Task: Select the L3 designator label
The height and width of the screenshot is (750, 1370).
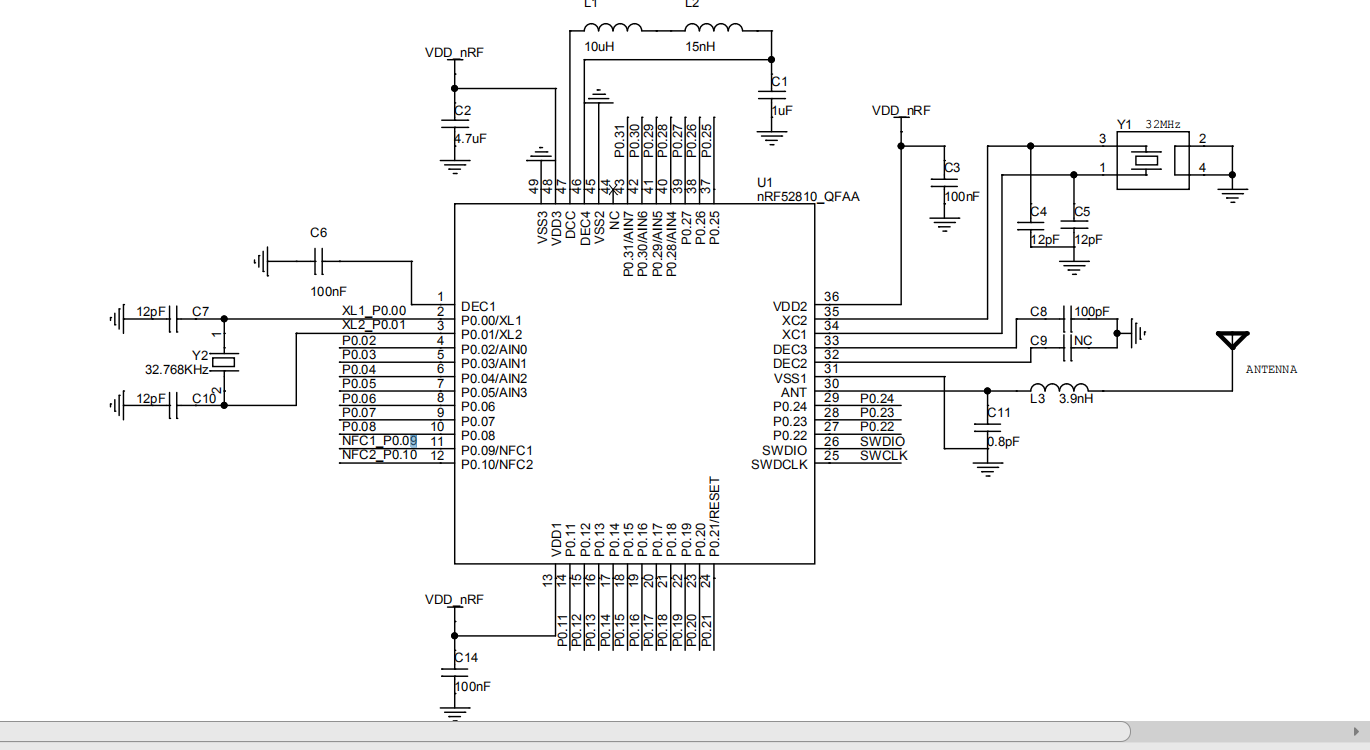Action: pyautogui.click(x=1039, y=398)
